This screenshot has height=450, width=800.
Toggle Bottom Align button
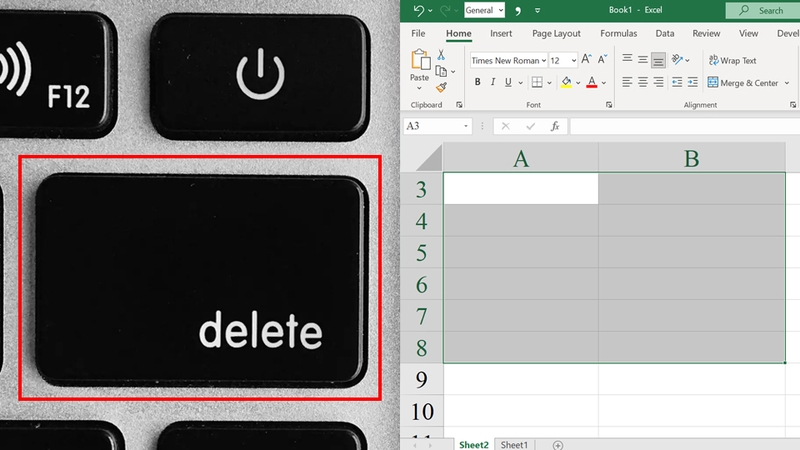[658, 60]
